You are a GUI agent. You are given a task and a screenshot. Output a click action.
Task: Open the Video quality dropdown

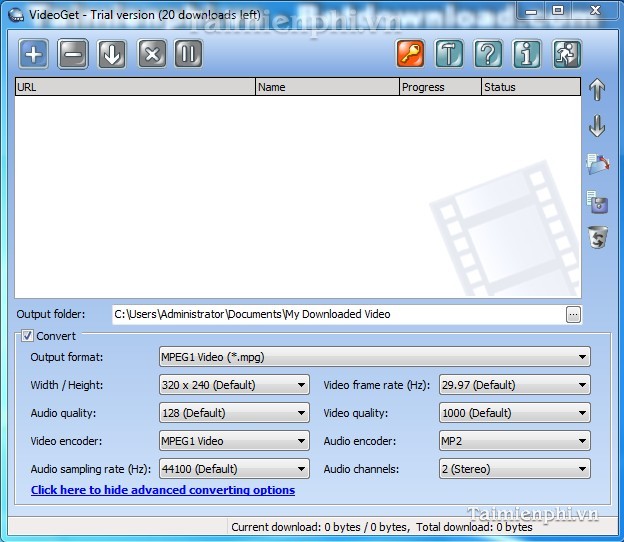click(x=515, y=413)
